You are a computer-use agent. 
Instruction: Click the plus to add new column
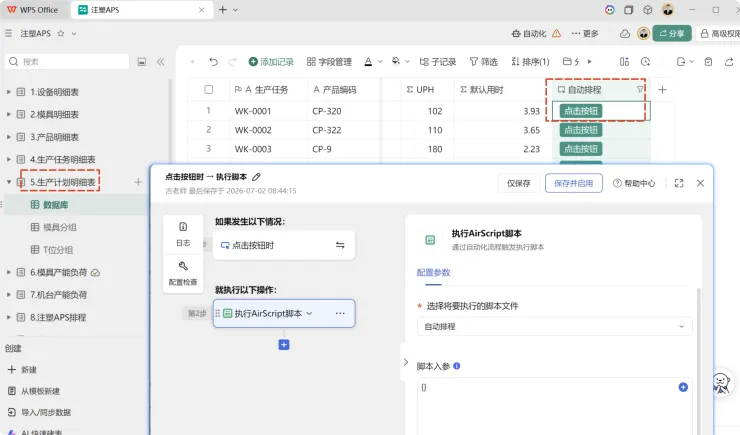coord(663,90)
